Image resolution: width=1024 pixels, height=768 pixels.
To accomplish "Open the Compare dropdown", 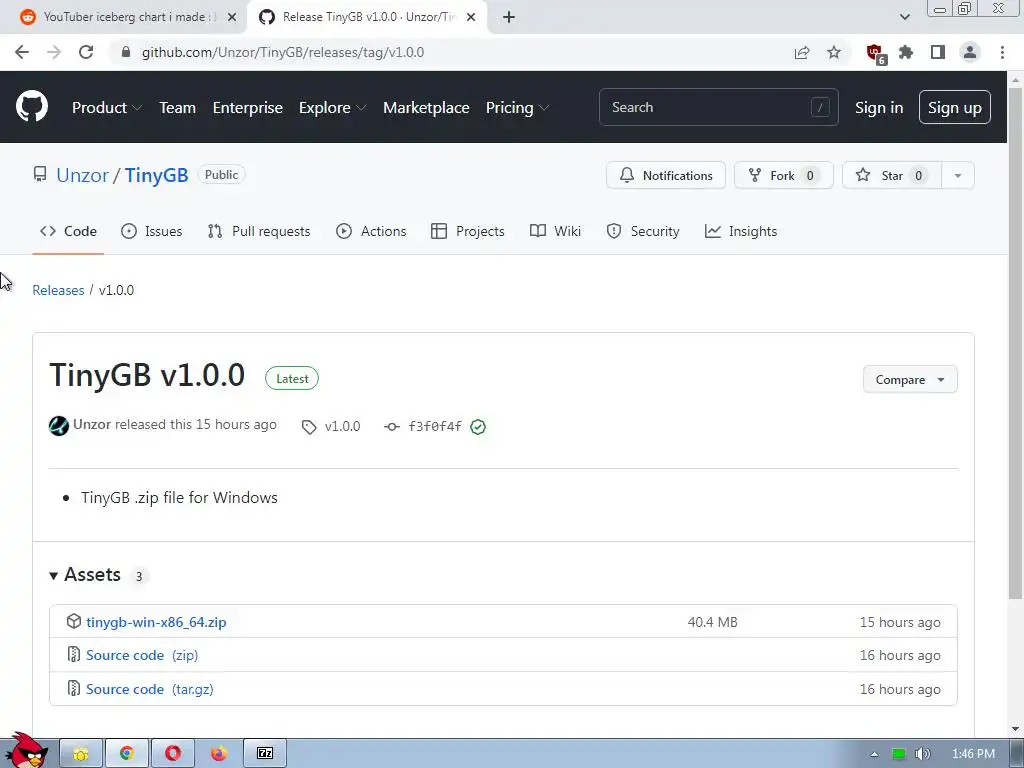I will pos(910,379).
